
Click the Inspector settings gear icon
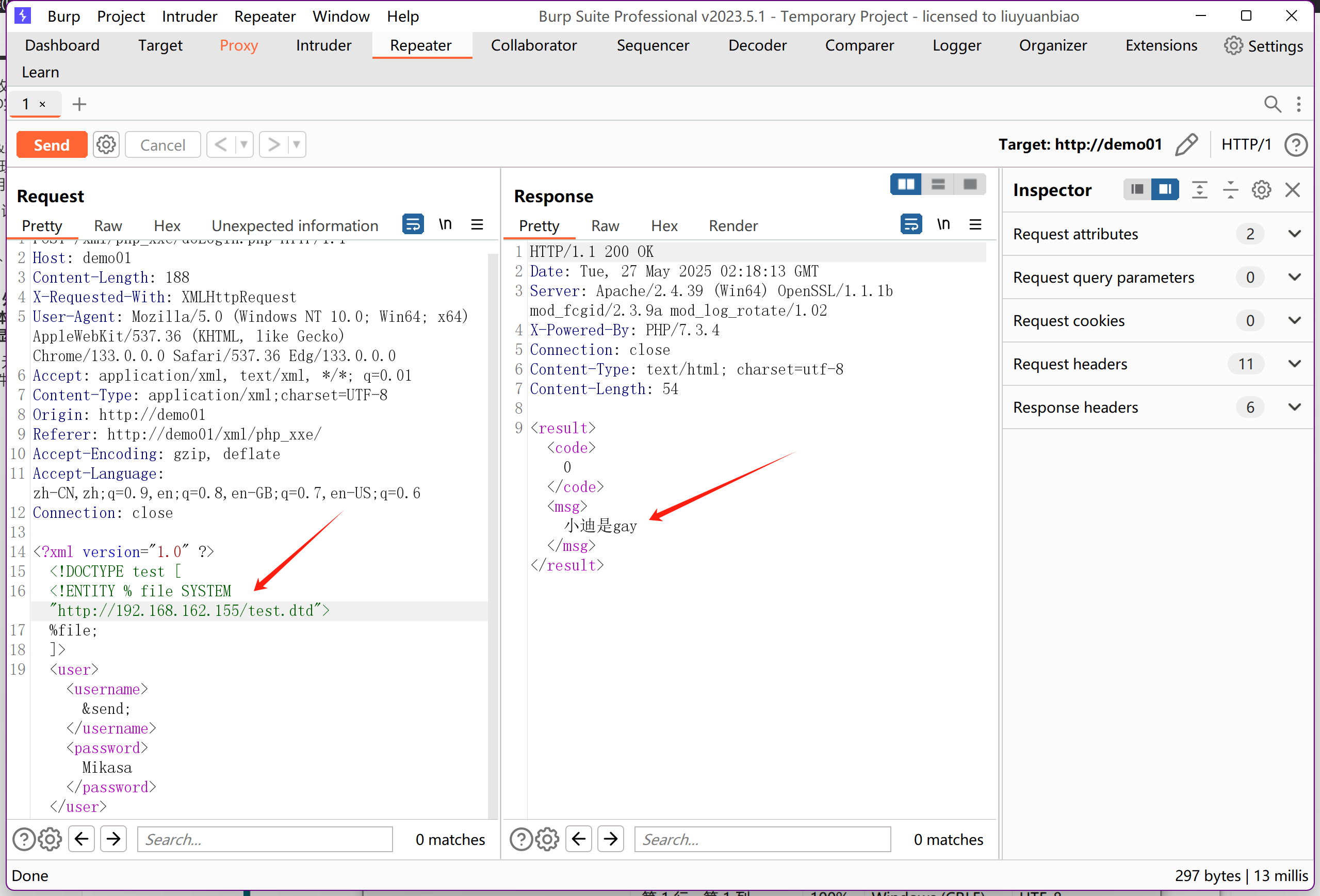point(1261,190)
